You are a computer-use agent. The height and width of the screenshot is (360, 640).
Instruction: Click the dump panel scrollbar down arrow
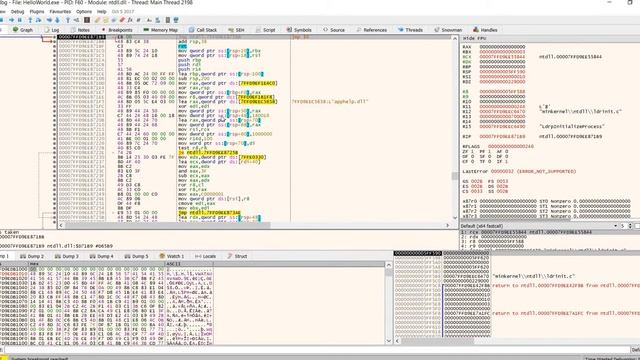coord(388,341)
